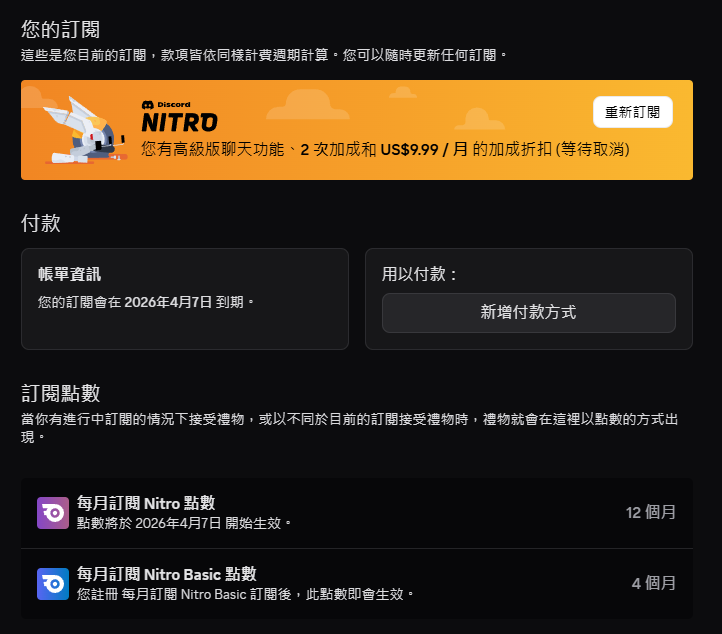The image size is (722, 634).
Task: Click the 付款 section heading
Action: tap(40, 222)
